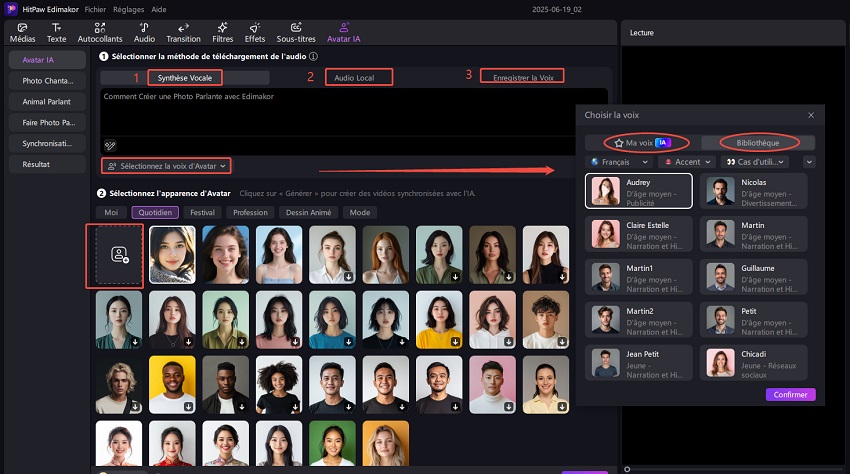
Task: Open the Médias toolbar panel
Action: 22,33
